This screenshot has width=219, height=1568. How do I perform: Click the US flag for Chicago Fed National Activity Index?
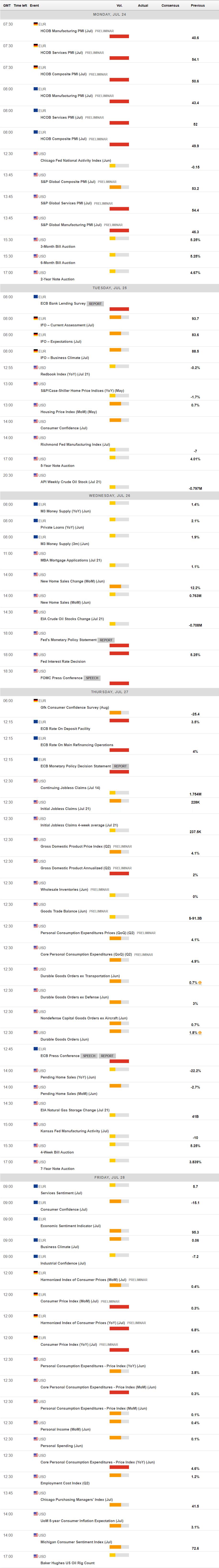(x=35, y=154)
